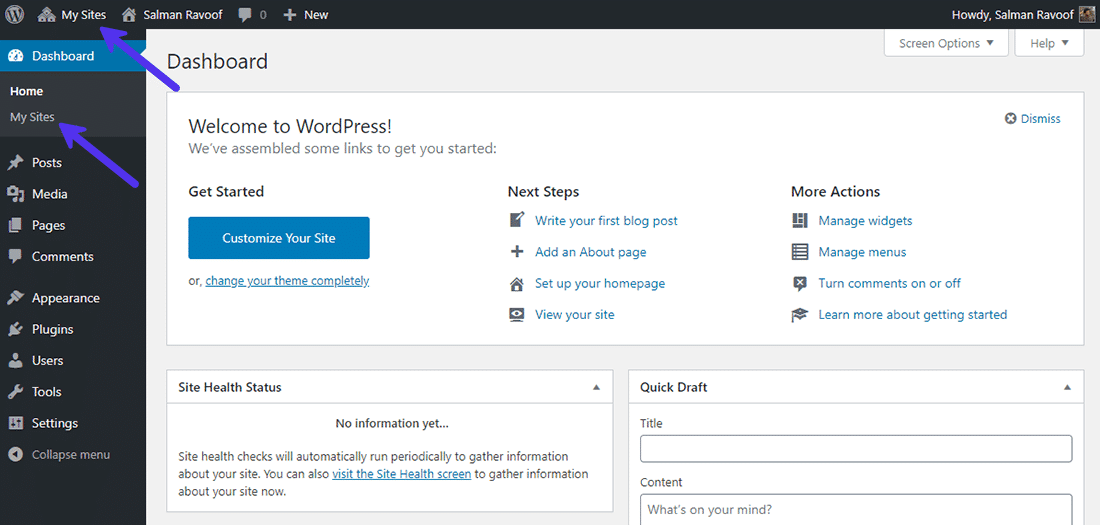Open 'visit the Site Health screen' link
Viewport: 1100px width, 525px height.
tap(401, 474)
